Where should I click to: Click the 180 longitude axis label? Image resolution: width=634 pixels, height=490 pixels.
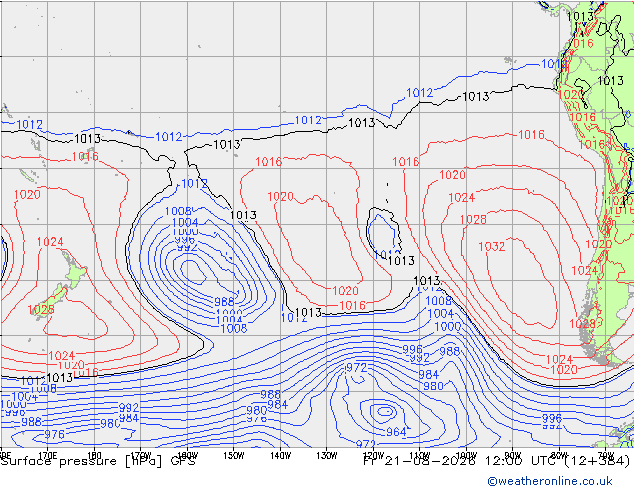coord(94,456)
